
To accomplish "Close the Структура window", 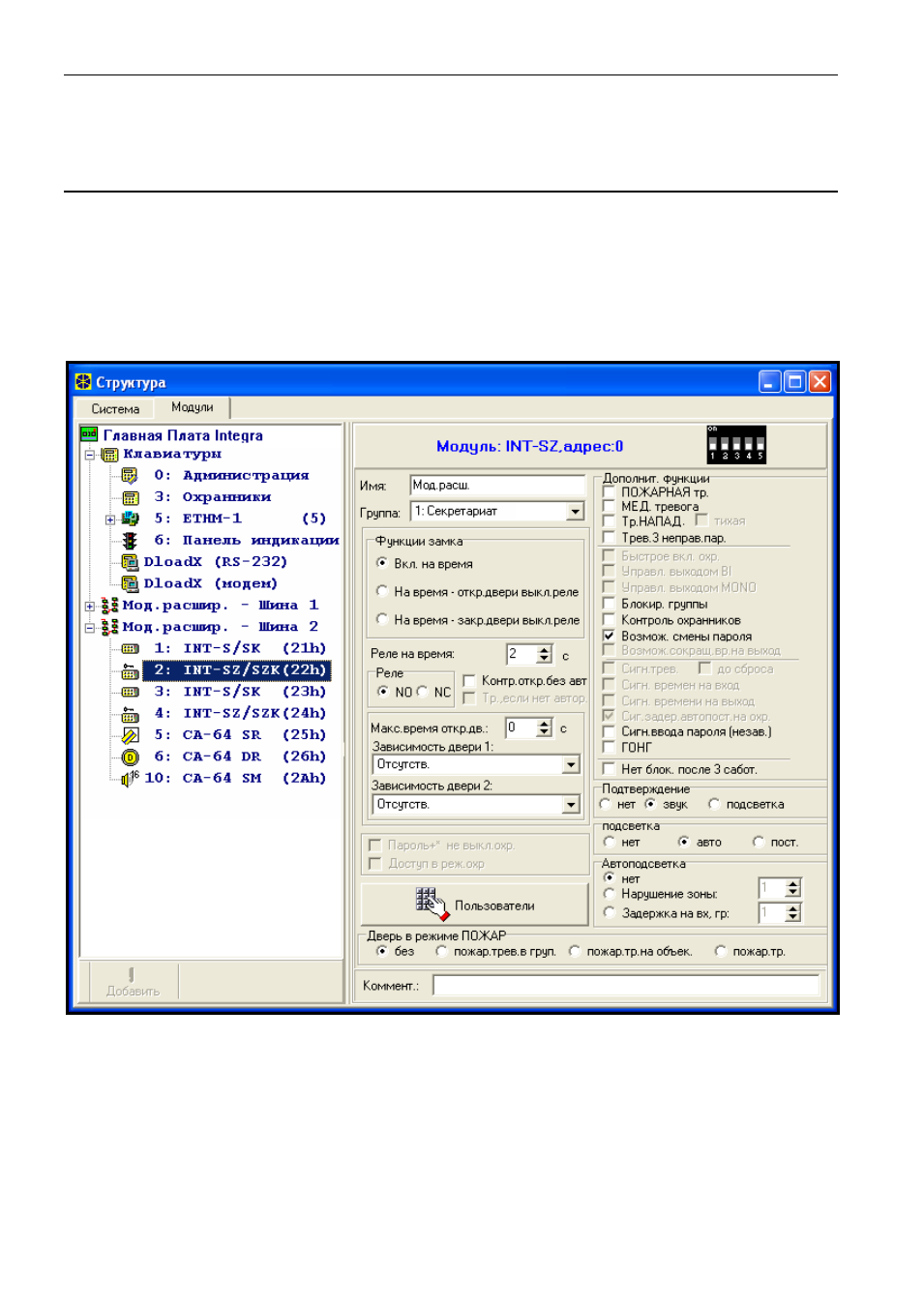I will (820, 382).
